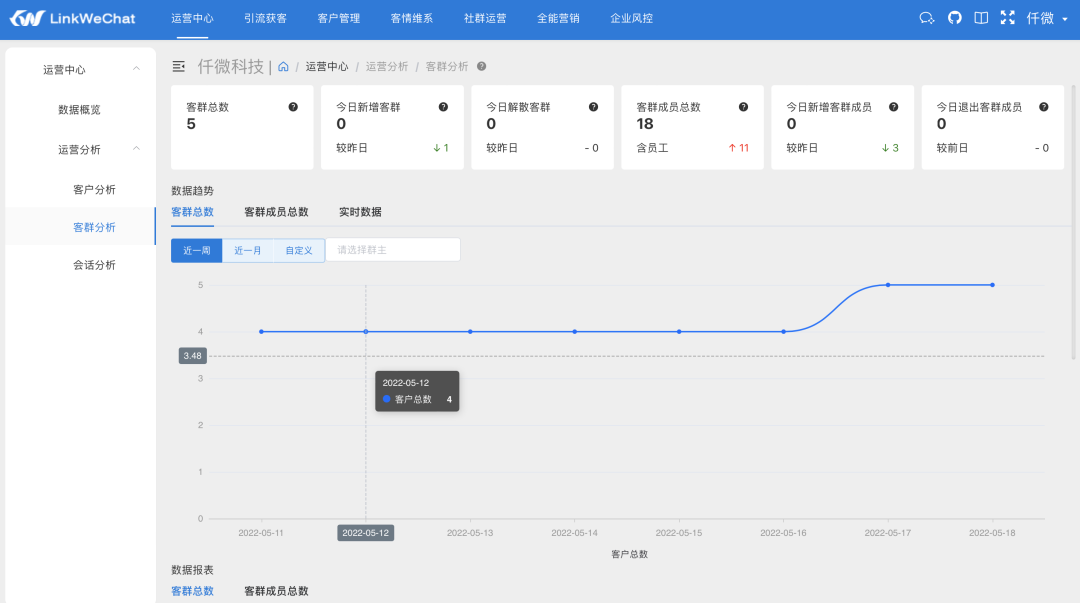Open the GitHub icon link
Screen dimensions: 1080x603
(x=954, y=18)
